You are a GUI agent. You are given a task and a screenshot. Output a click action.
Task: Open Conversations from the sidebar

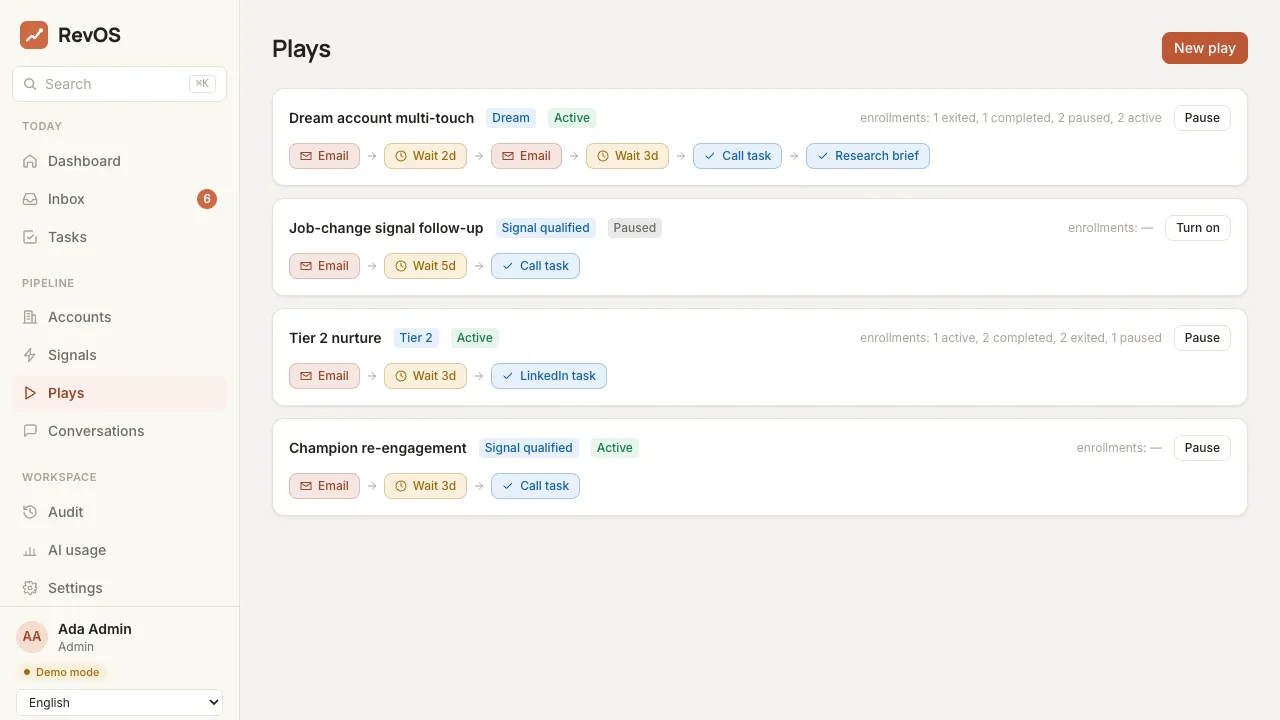pos(120,431)
